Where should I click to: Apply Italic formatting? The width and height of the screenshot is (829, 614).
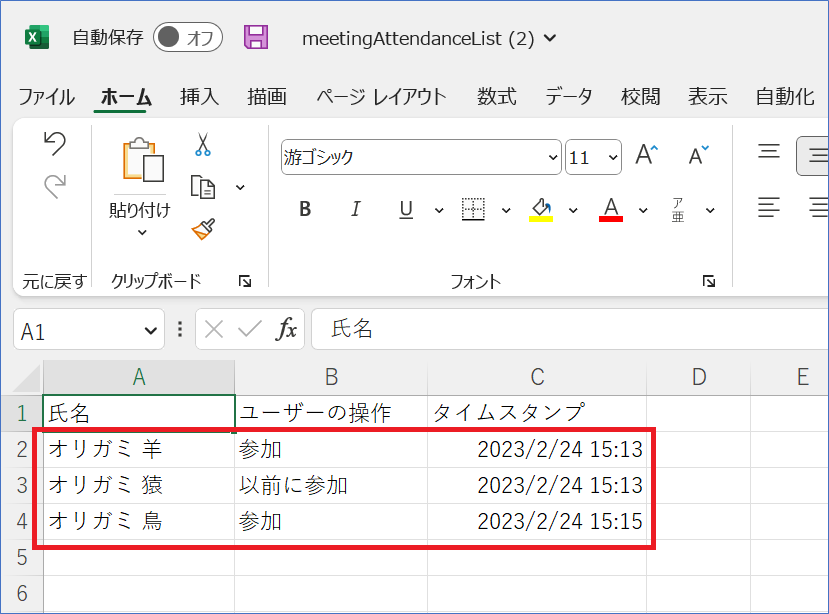click(355, 209)
